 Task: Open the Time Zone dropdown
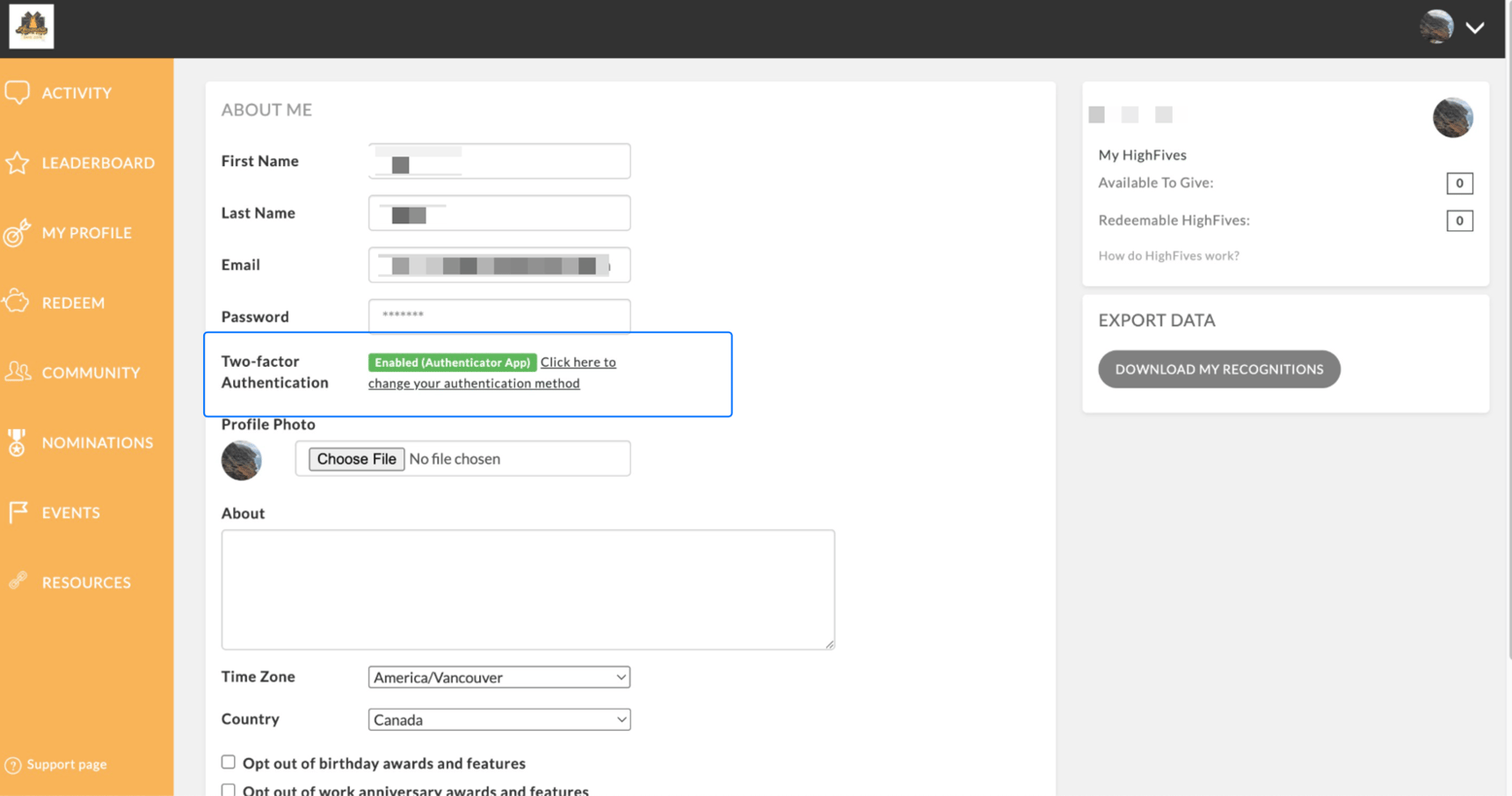(x=498, y=677)
